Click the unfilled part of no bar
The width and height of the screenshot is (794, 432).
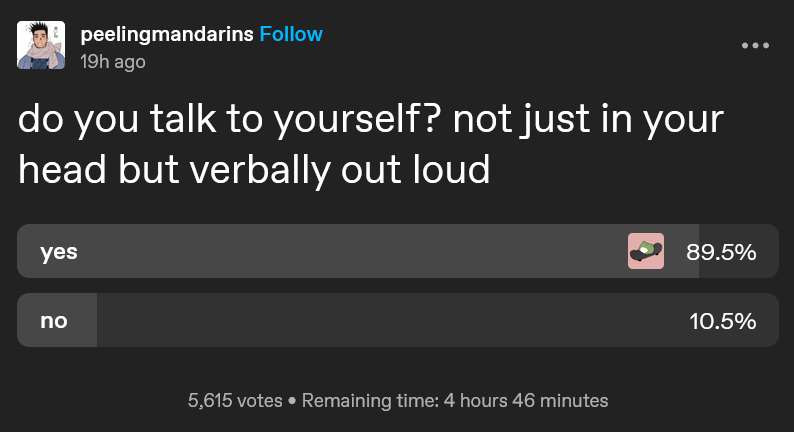(438, 320)
